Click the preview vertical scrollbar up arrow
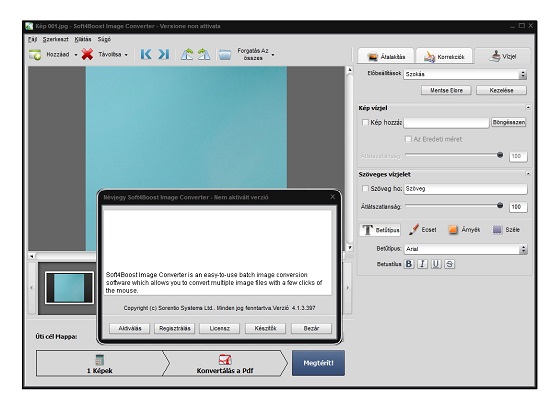 point(349,70)
